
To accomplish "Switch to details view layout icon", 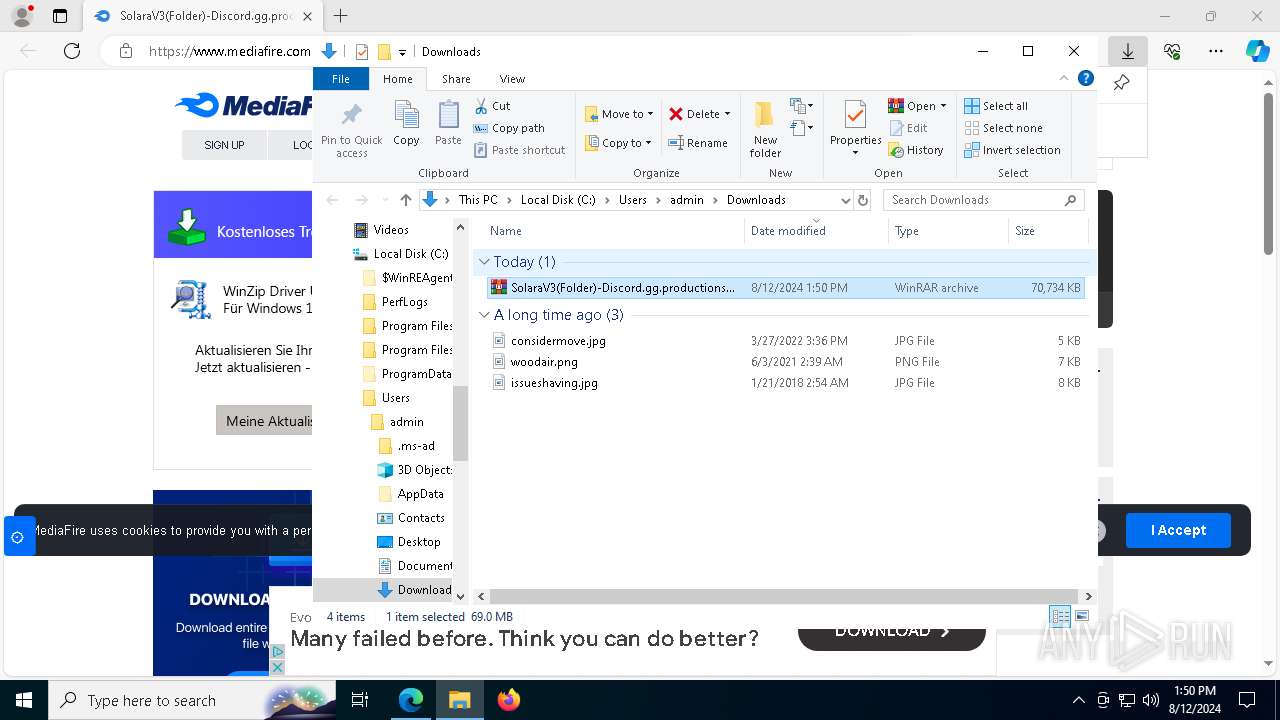I will click(x=1060, y=617).
